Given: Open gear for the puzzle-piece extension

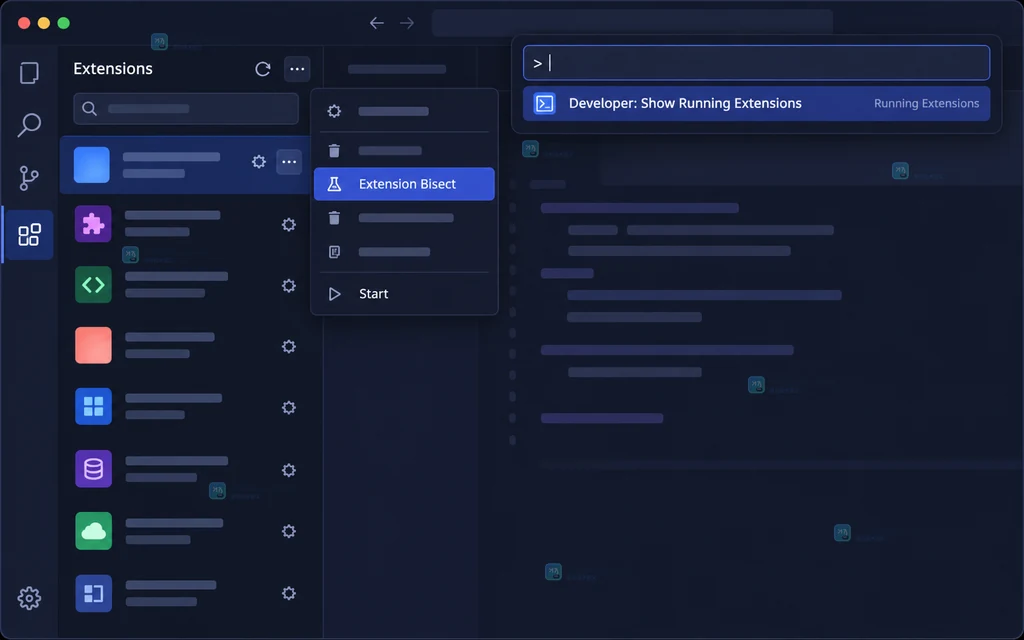Looking at the screenshot, I should point(289,225).
